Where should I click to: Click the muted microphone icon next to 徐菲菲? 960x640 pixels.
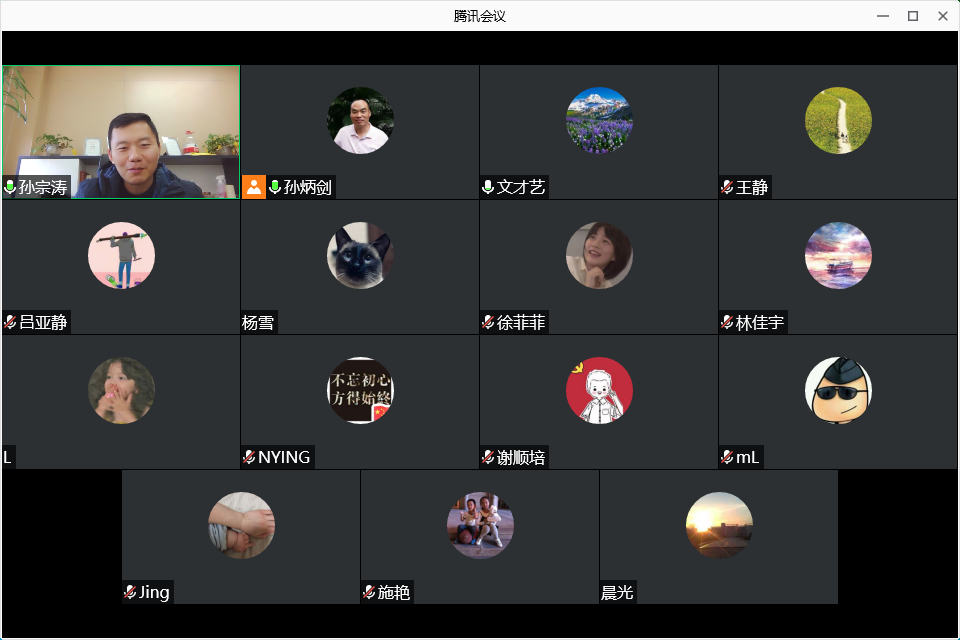tap(488, 322)
